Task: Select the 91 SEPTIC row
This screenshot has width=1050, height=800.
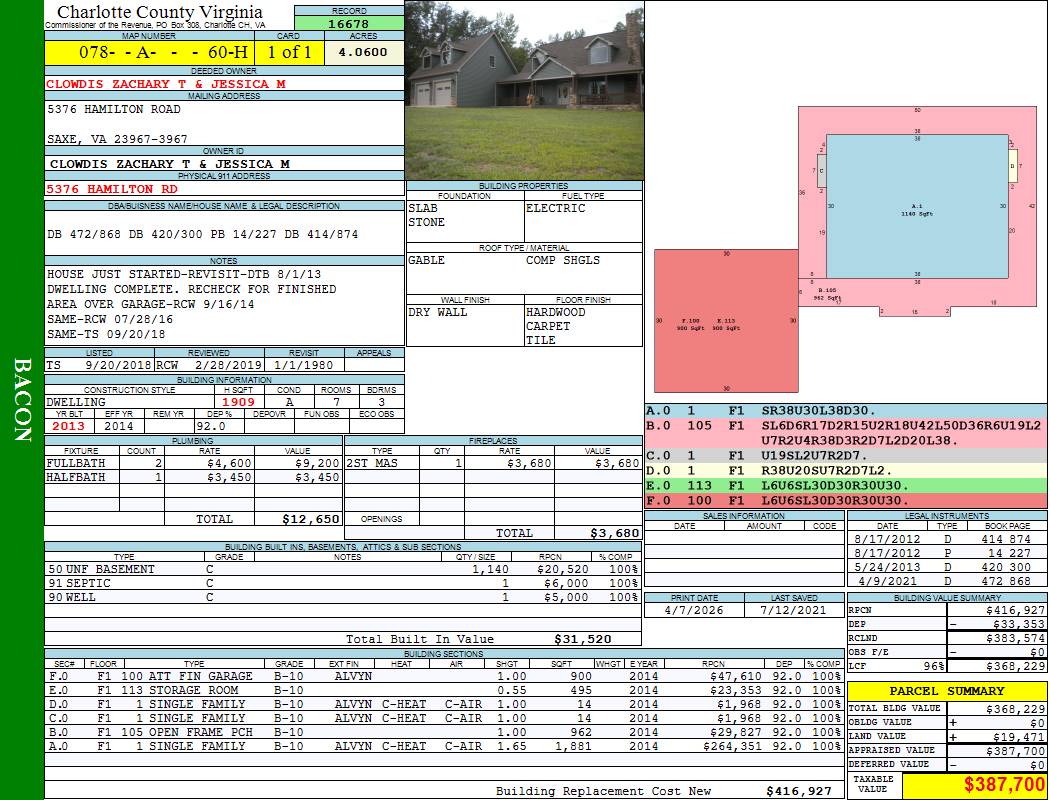Action: click(x=342, y=583)
